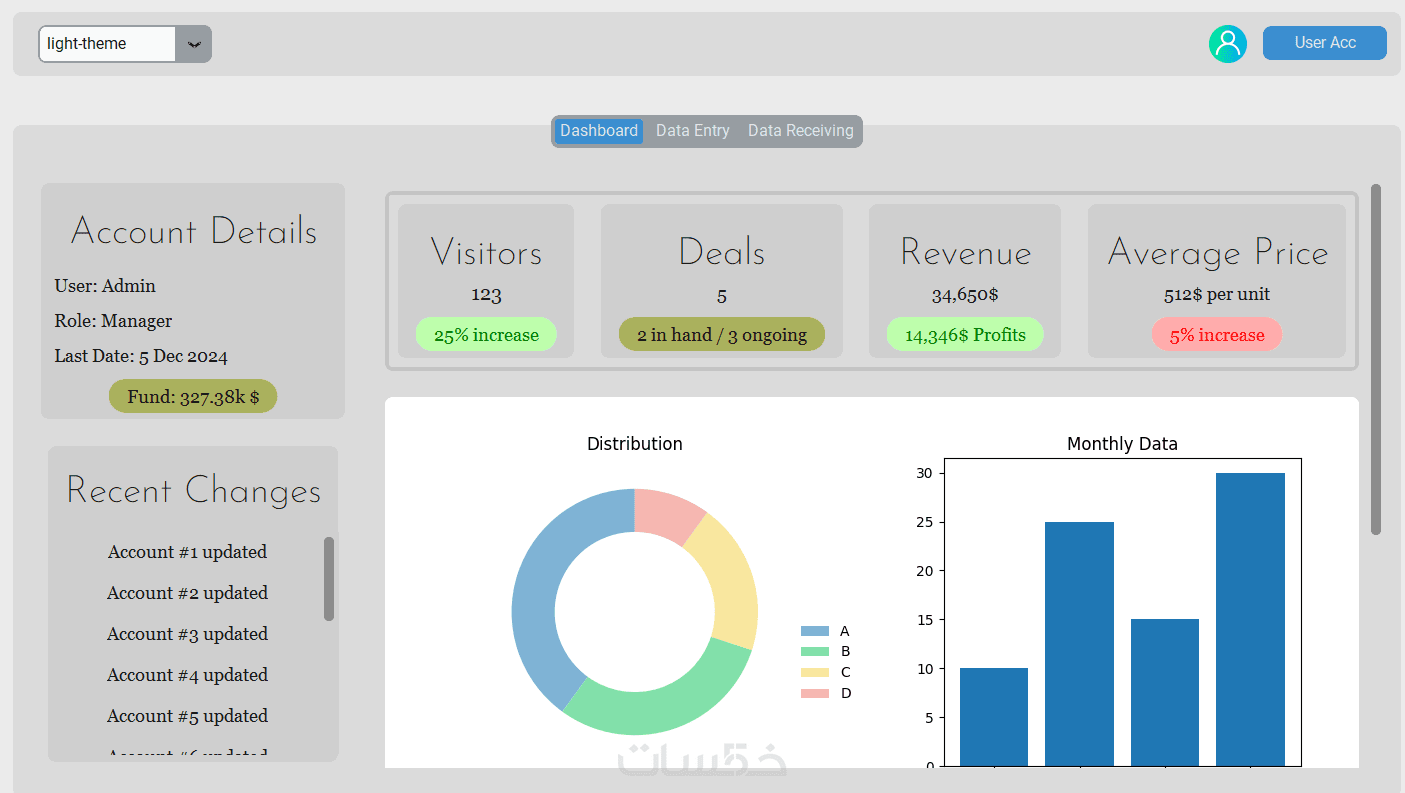Click the teal user avatar icon
The height and width of the screenshot is (793, 1405).
(x=1227, y=44)
